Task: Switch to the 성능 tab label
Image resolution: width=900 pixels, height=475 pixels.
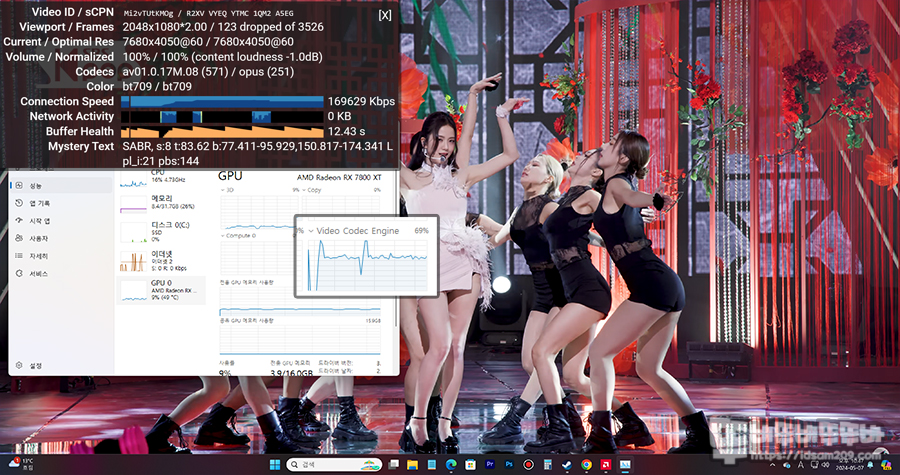Action: click(36, 186)
